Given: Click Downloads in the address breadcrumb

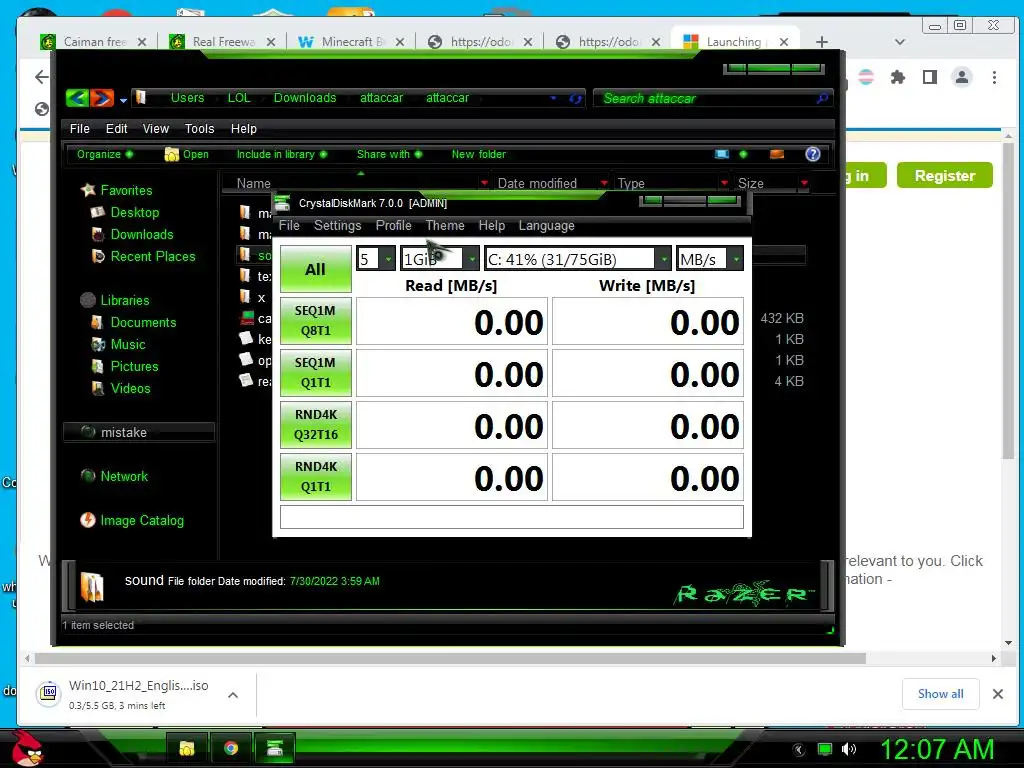Looking at the screenshot, I should pyautogui.click(x=305, y=97).
